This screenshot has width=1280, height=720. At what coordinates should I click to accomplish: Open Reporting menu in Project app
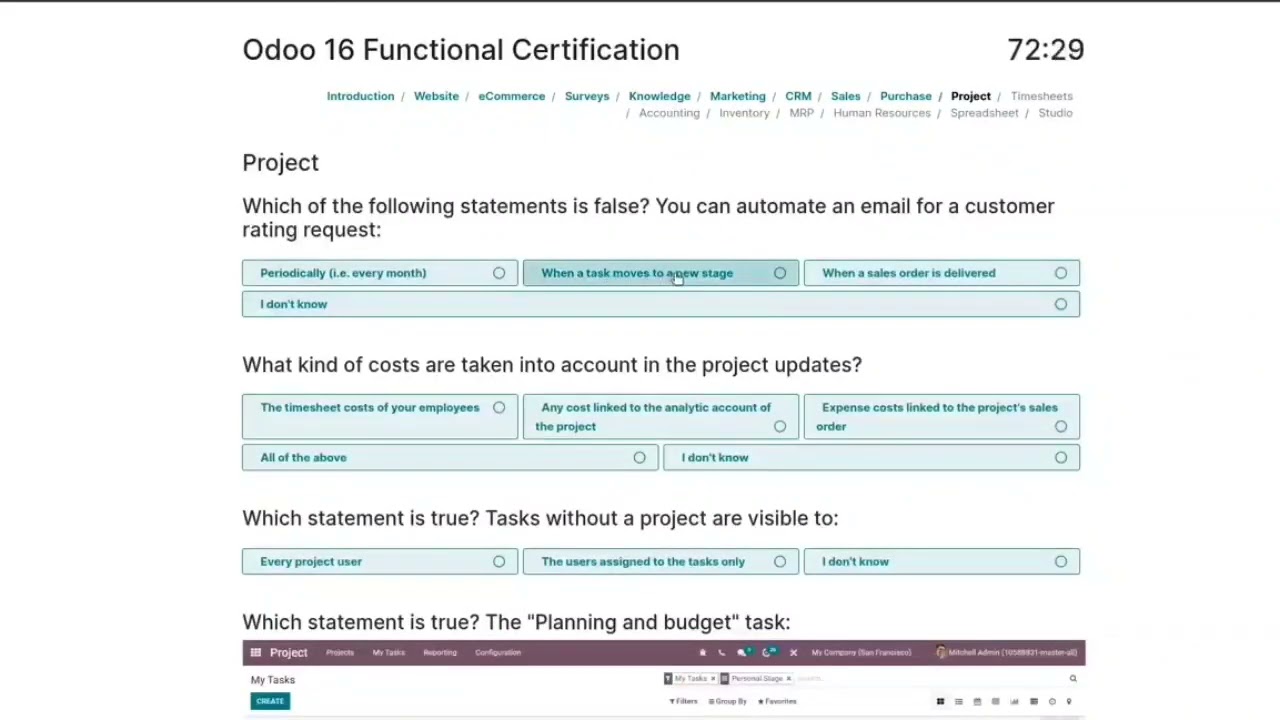click(440, 653)
